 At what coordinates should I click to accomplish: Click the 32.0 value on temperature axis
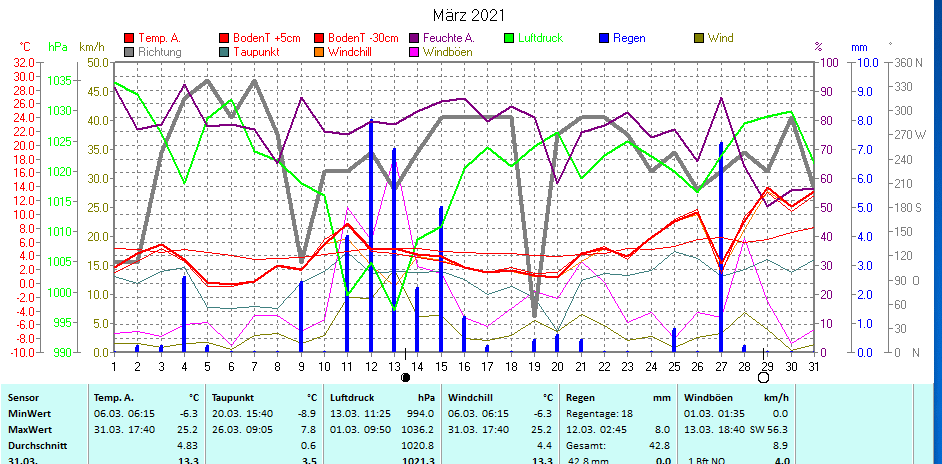click(x=23, y=63)
